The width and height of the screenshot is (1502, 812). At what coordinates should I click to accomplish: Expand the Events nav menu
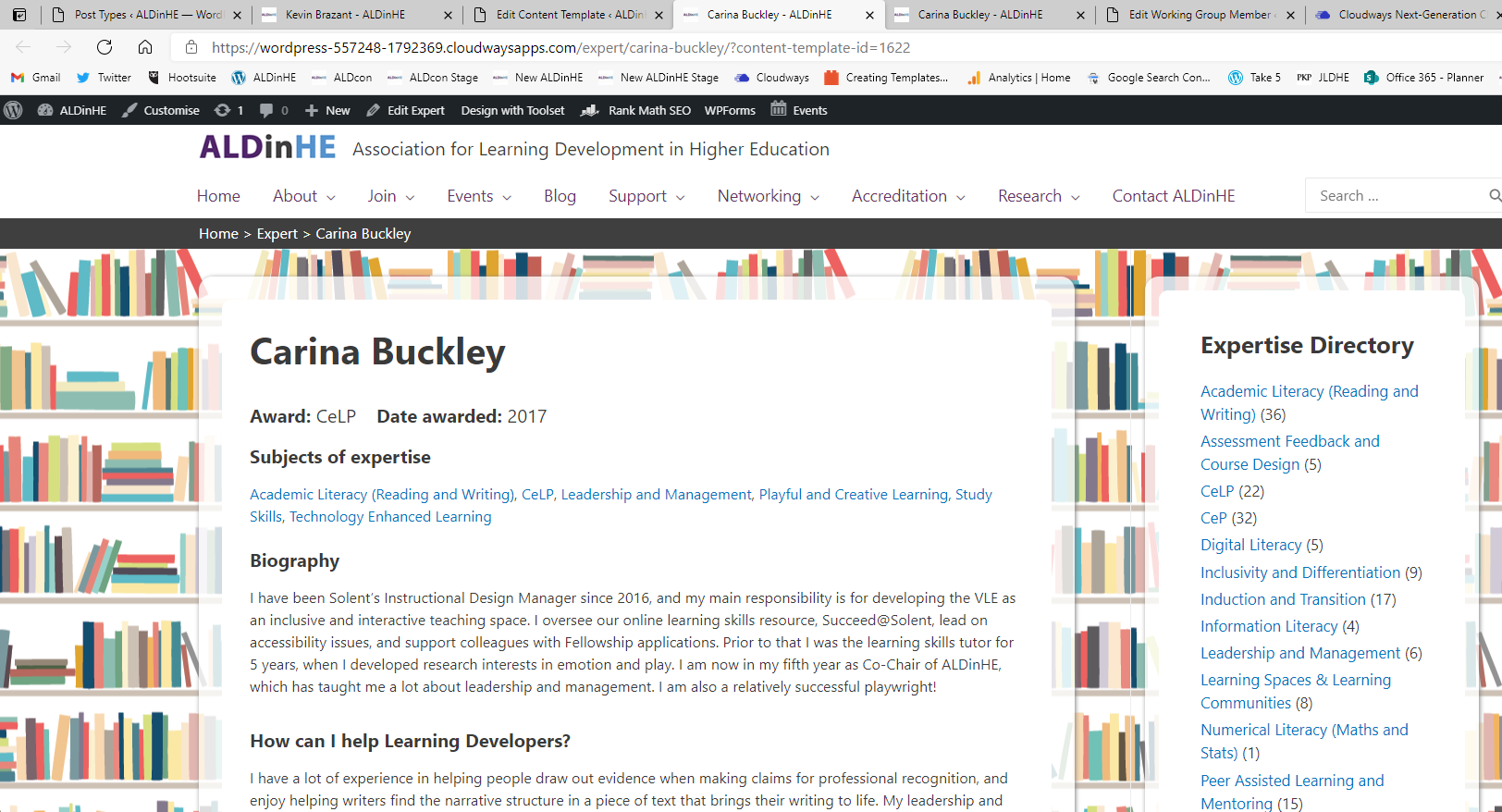479,196
